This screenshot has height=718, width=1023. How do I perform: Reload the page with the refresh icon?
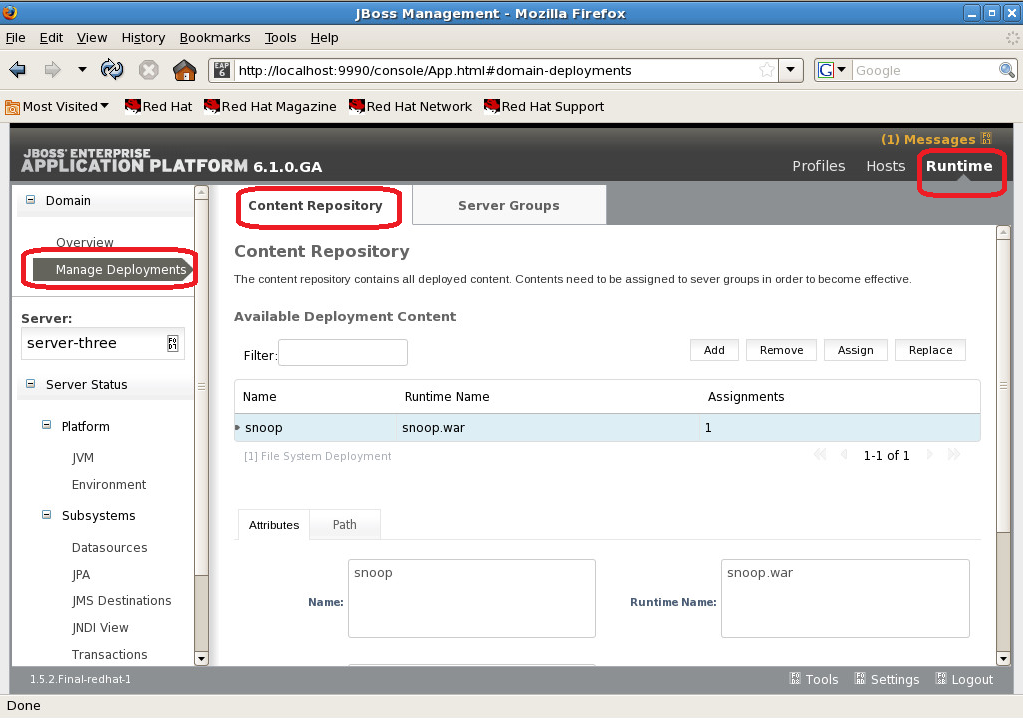click(112, 69)
